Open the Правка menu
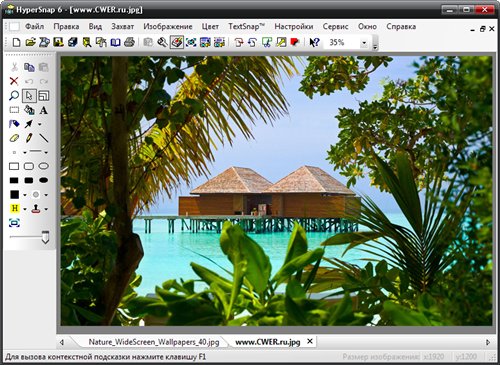Viewport: 500px width, 365px height. 66,26
